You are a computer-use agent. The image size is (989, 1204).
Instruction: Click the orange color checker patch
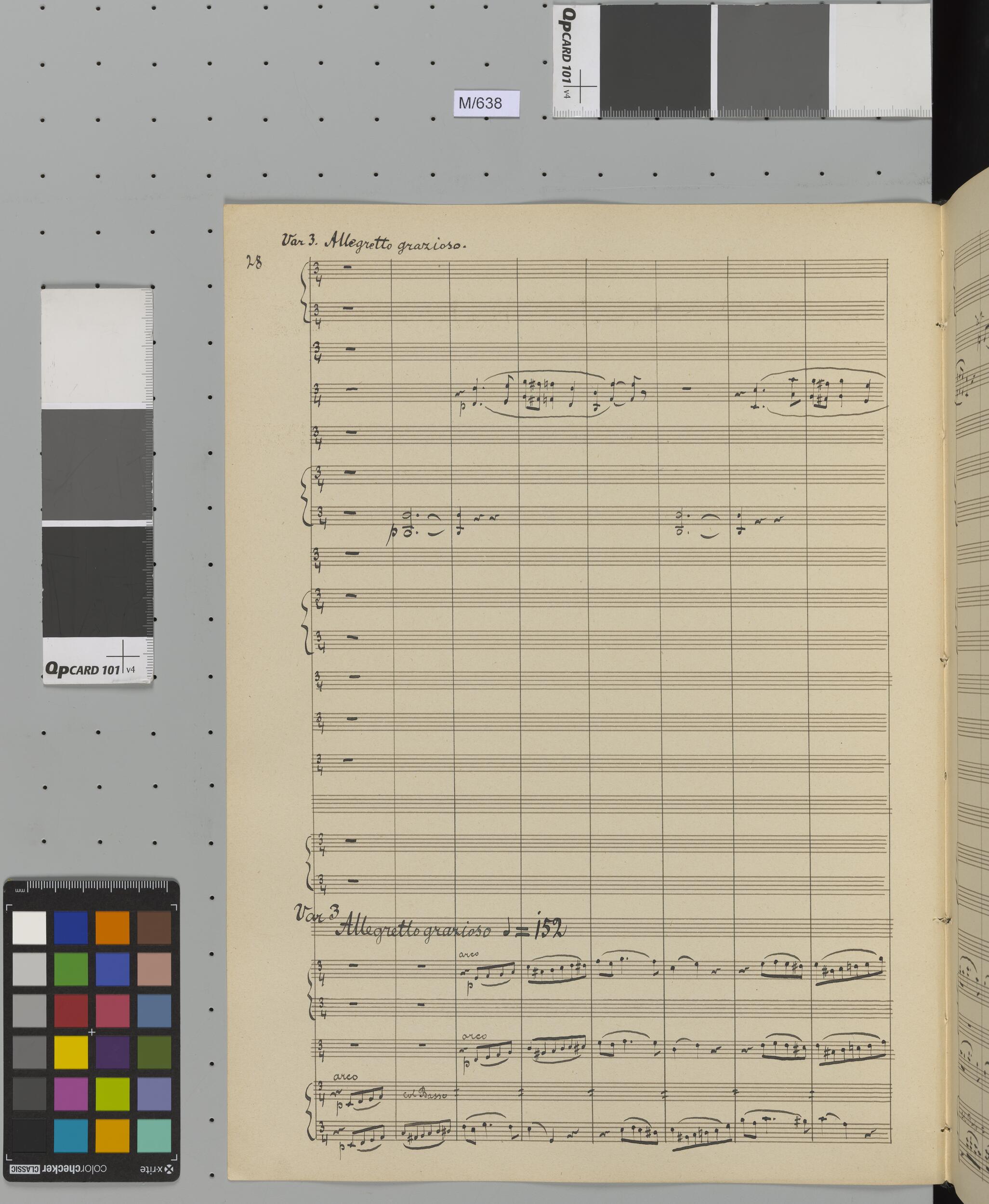[112, 928]
